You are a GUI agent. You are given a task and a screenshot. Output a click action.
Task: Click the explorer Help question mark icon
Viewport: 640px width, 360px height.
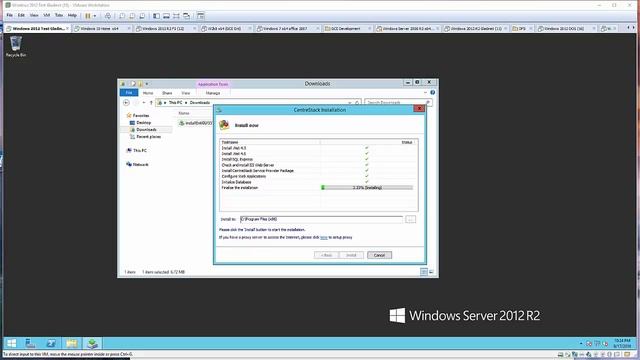pyautogui.click(x=433, y=93)
